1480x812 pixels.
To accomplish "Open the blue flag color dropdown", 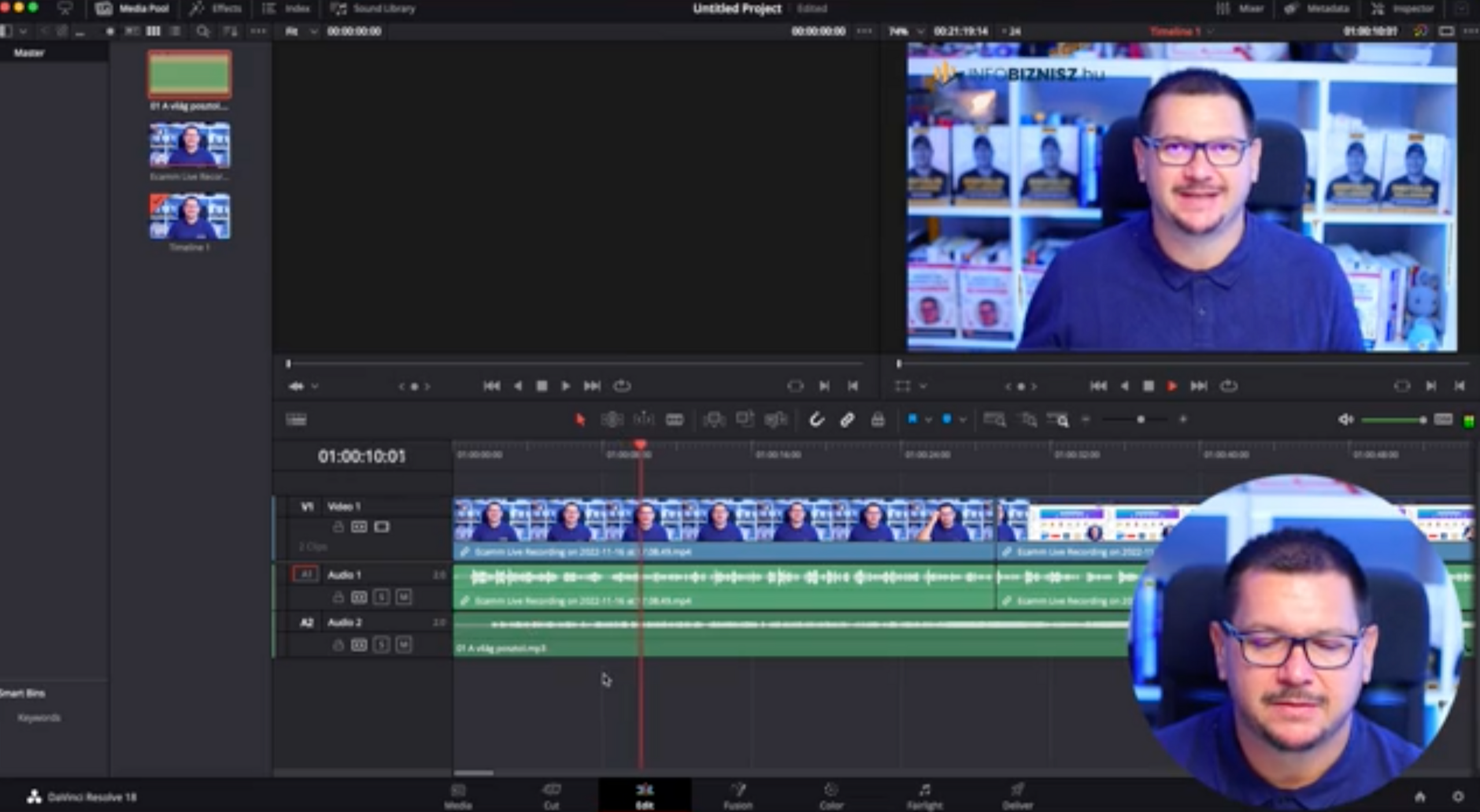I will 928,420.
